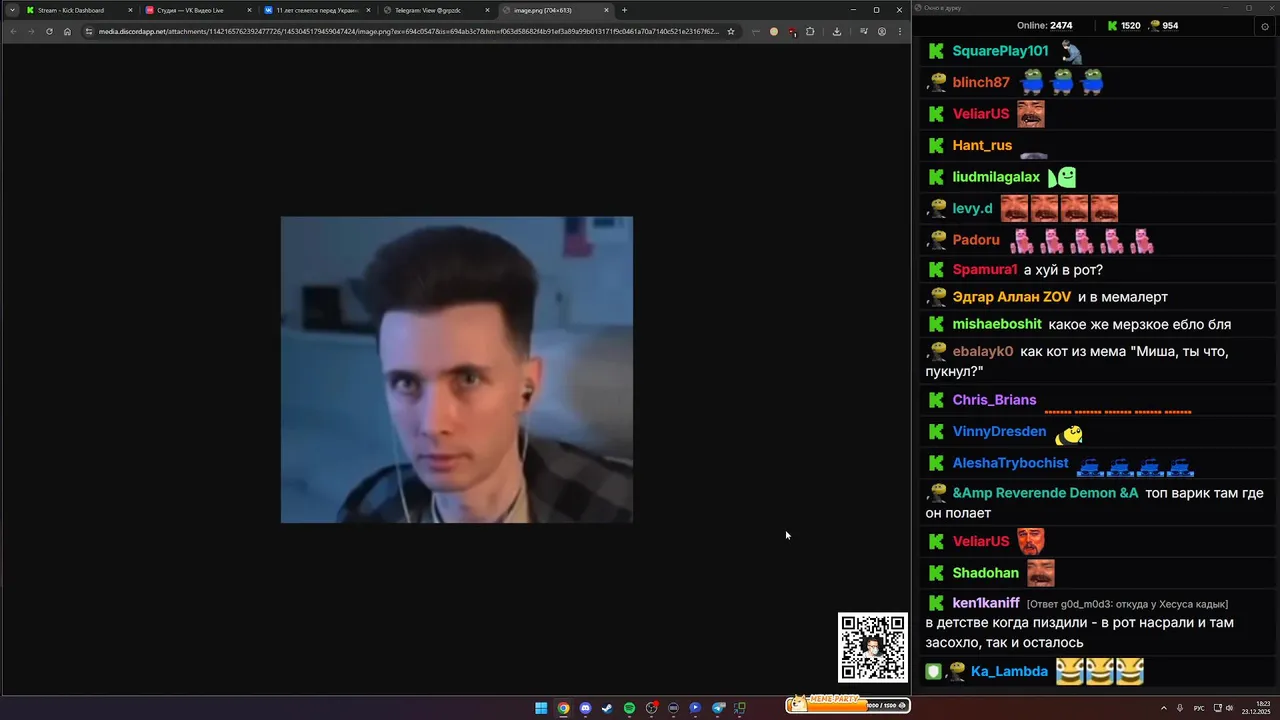Click the QR code overlay
The width and height of the screenshot is (1280, 720).
(x=873, y=647)
